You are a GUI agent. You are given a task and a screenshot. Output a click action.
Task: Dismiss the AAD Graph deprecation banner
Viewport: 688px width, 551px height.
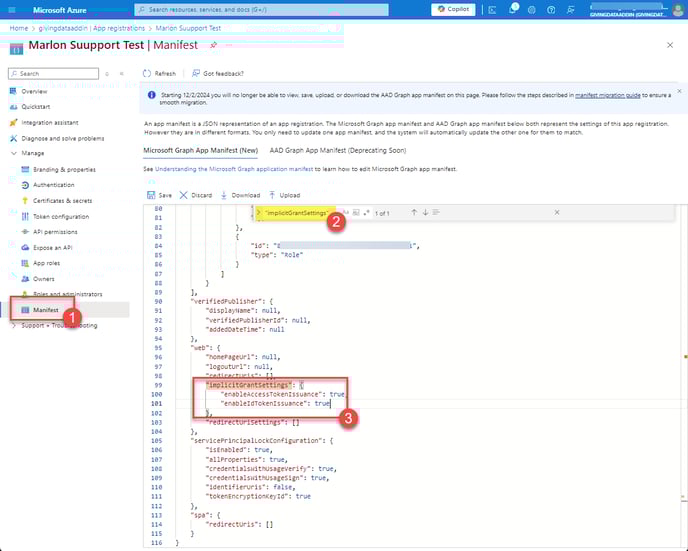pyautogui.click(x=679, y=91)
